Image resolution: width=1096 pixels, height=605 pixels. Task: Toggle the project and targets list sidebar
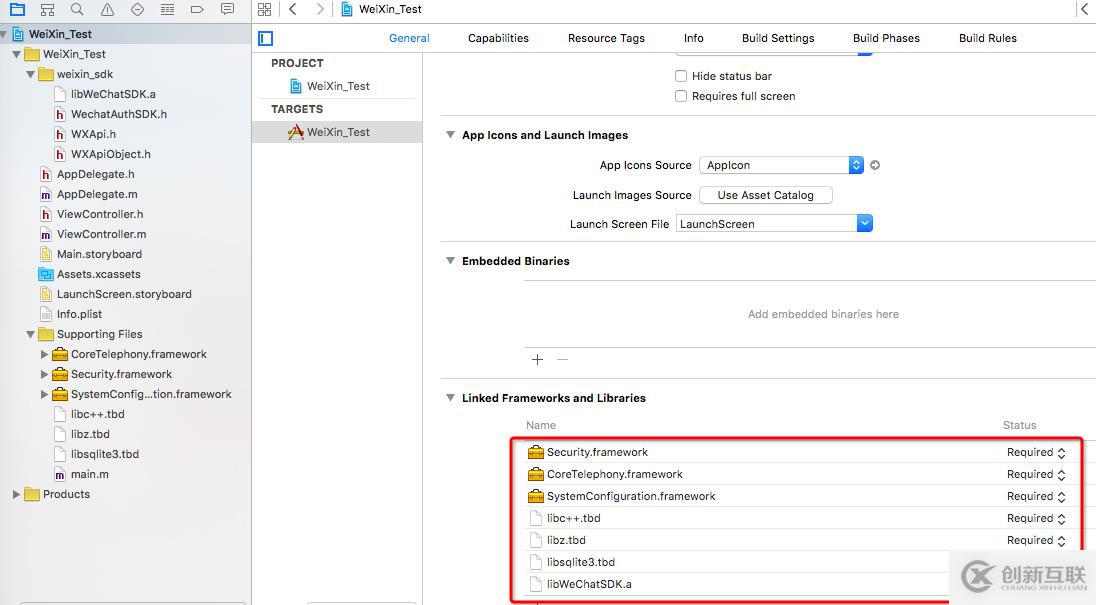pos(266,38)
